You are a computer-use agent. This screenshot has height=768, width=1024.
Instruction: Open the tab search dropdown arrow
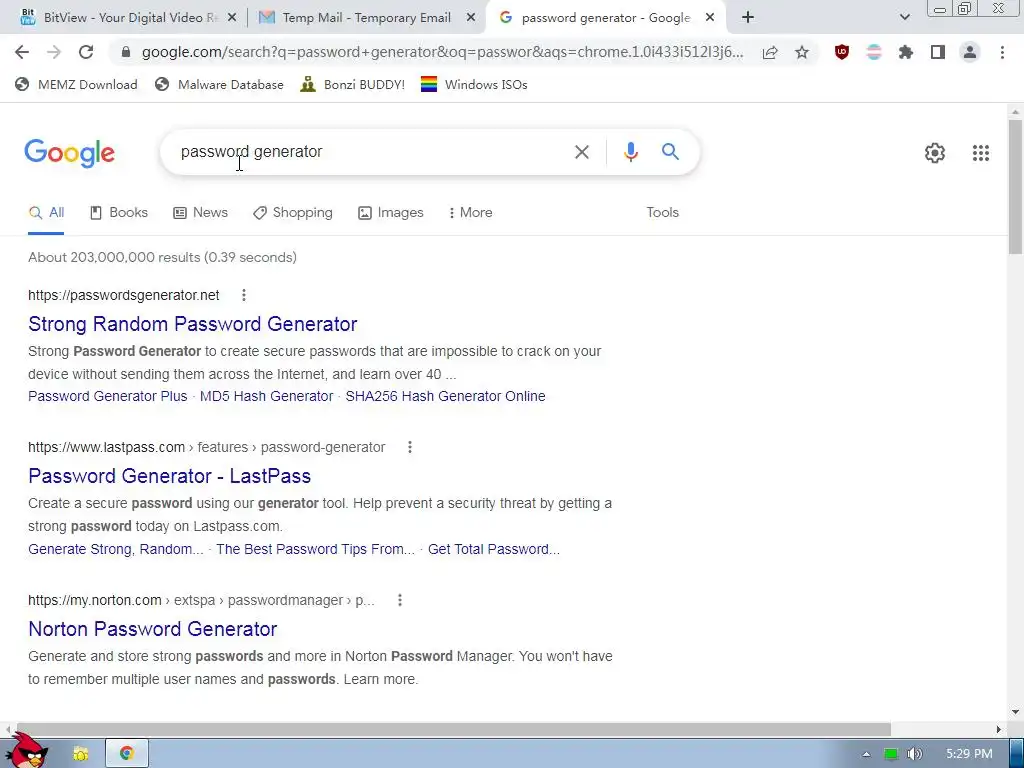[x=904, y=17]
